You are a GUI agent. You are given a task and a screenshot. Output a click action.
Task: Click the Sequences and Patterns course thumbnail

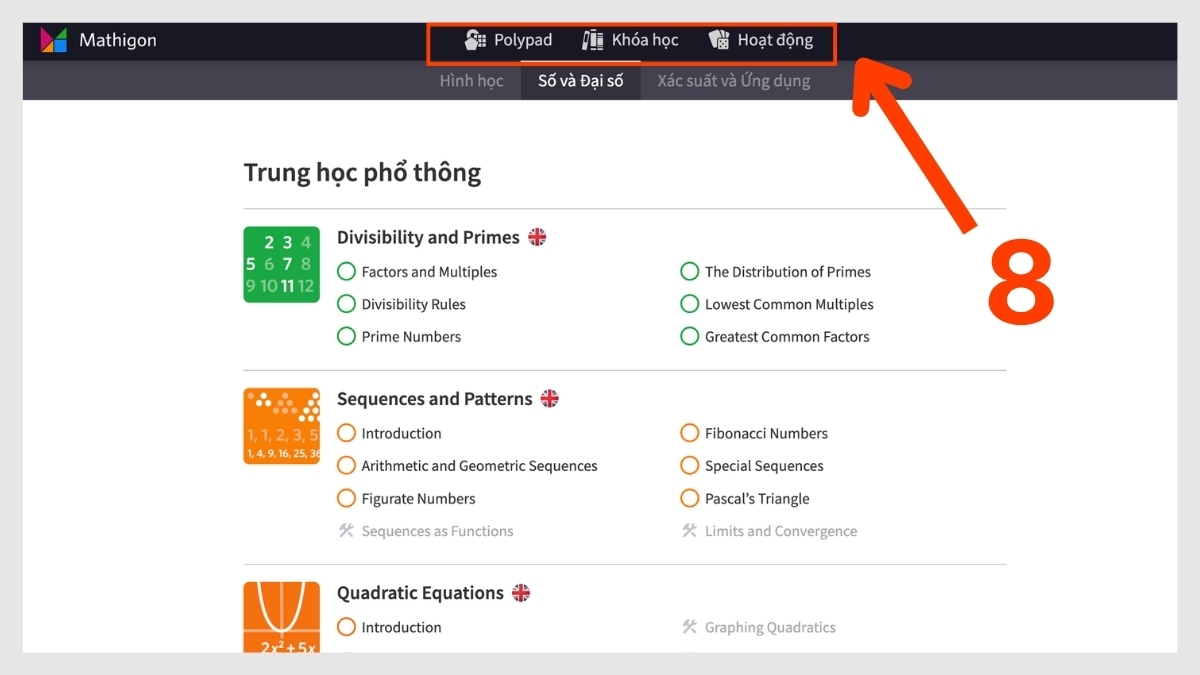pyautogui.click(x=282, y=426)
